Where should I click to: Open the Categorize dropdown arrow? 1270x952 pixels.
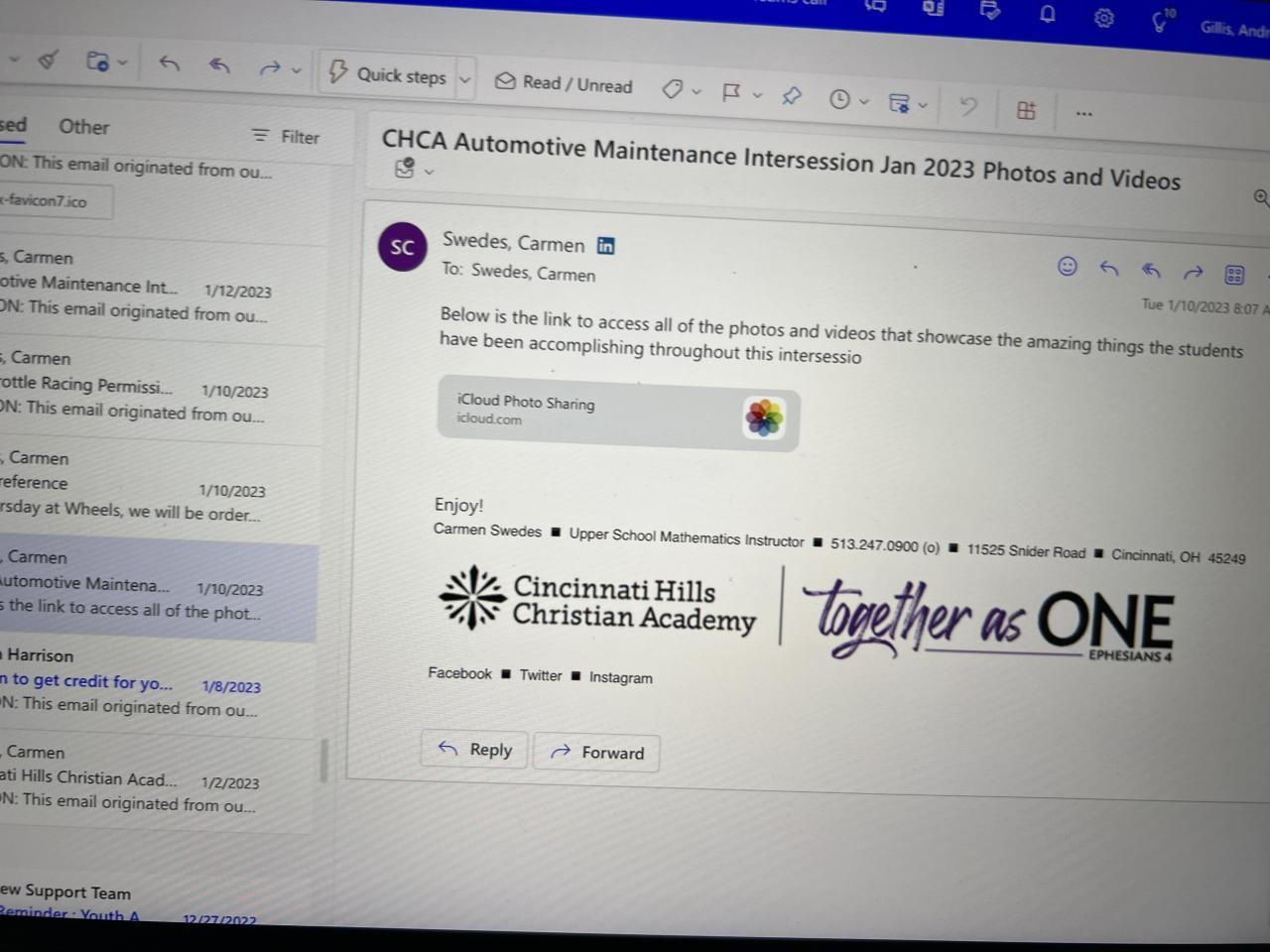coord(697,92)
